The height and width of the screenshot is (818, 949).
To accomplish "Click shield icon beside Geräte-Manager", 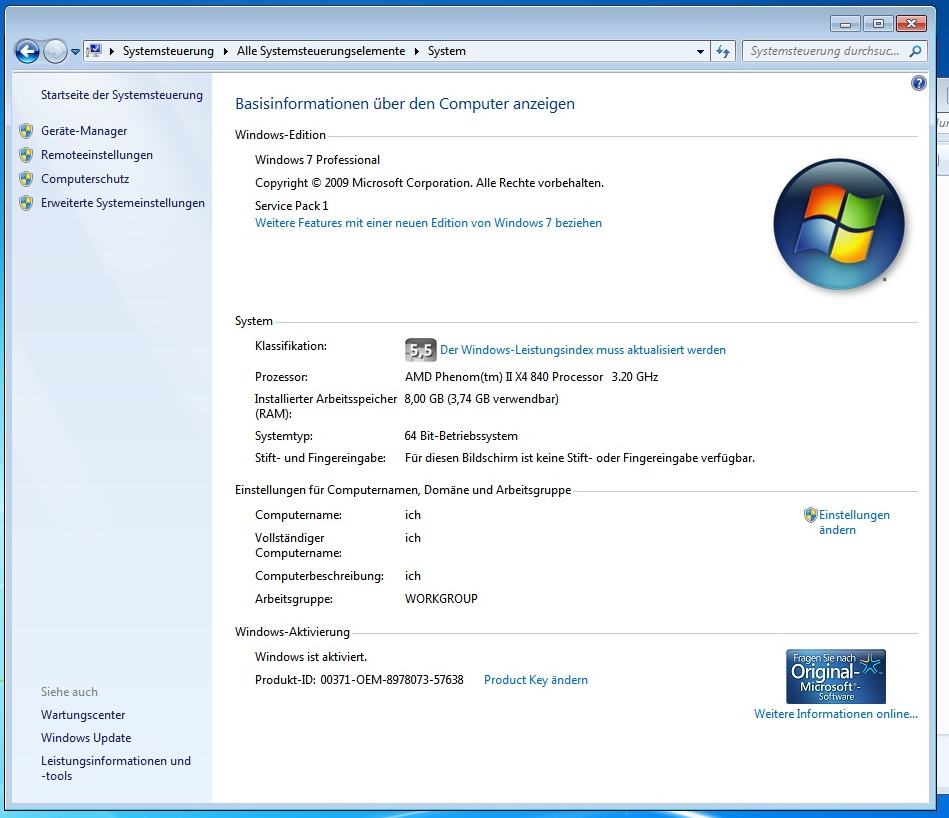I will pyautogui.click(x=26, y=131).
